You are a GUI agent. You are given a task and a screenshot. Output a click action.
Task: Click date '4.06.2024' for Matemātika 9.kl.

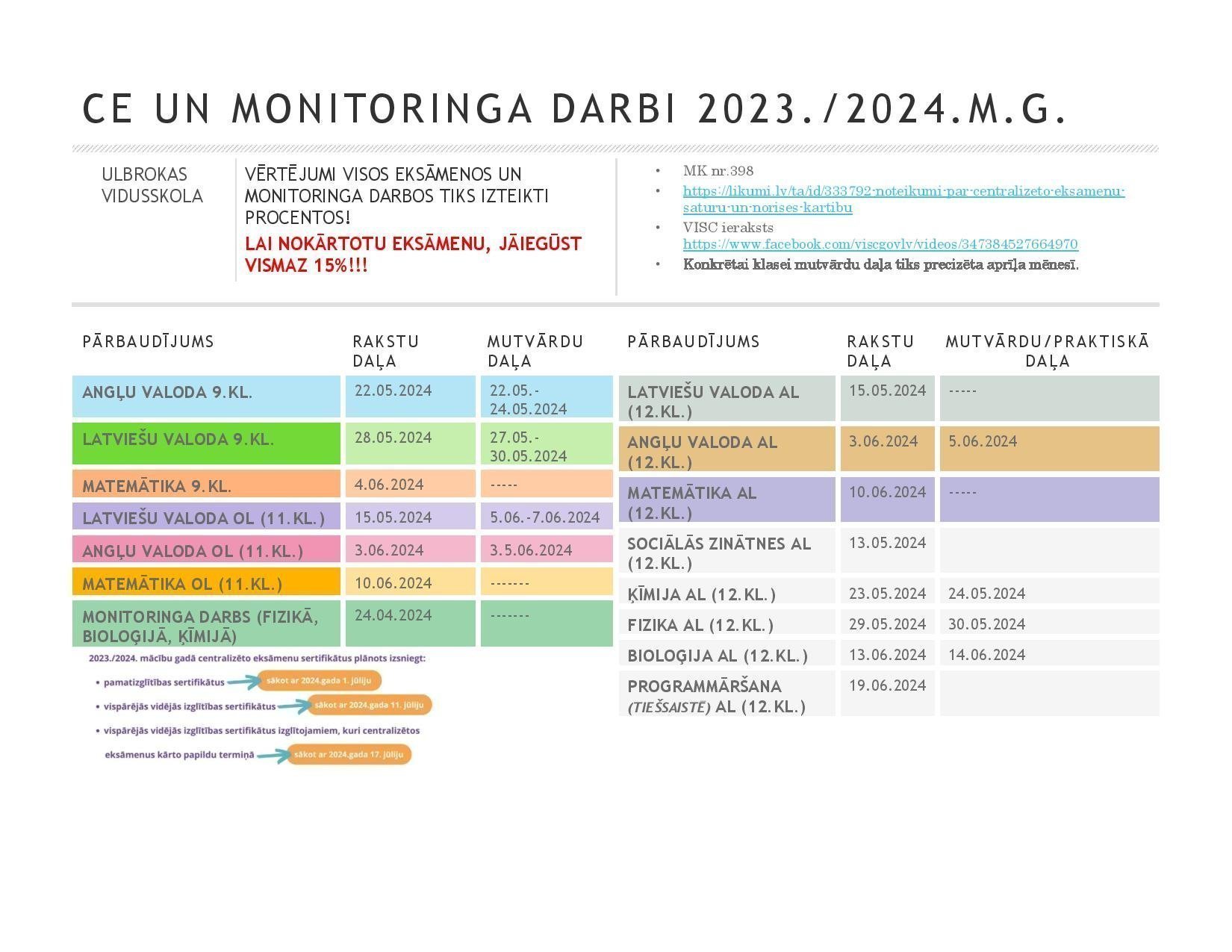[389, 485]
